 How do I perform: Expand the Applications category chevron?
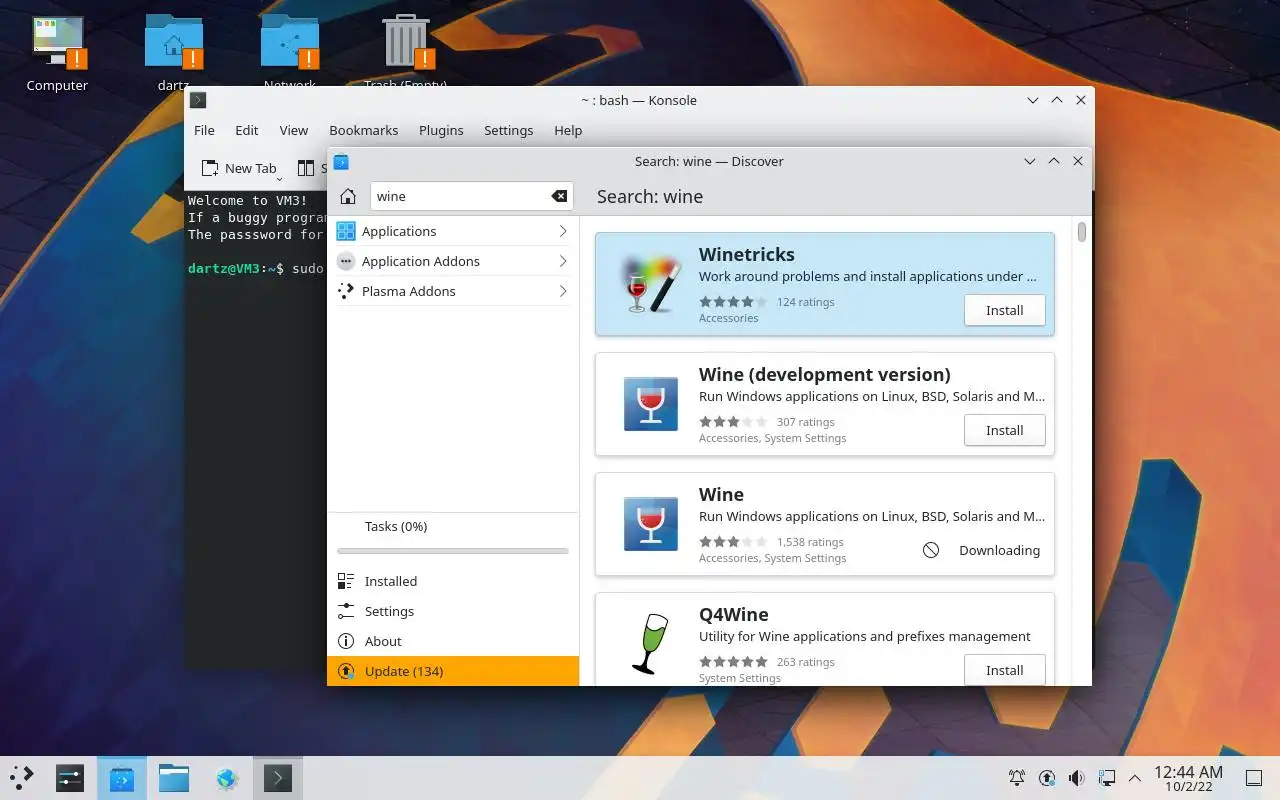(x=563, y=231)
